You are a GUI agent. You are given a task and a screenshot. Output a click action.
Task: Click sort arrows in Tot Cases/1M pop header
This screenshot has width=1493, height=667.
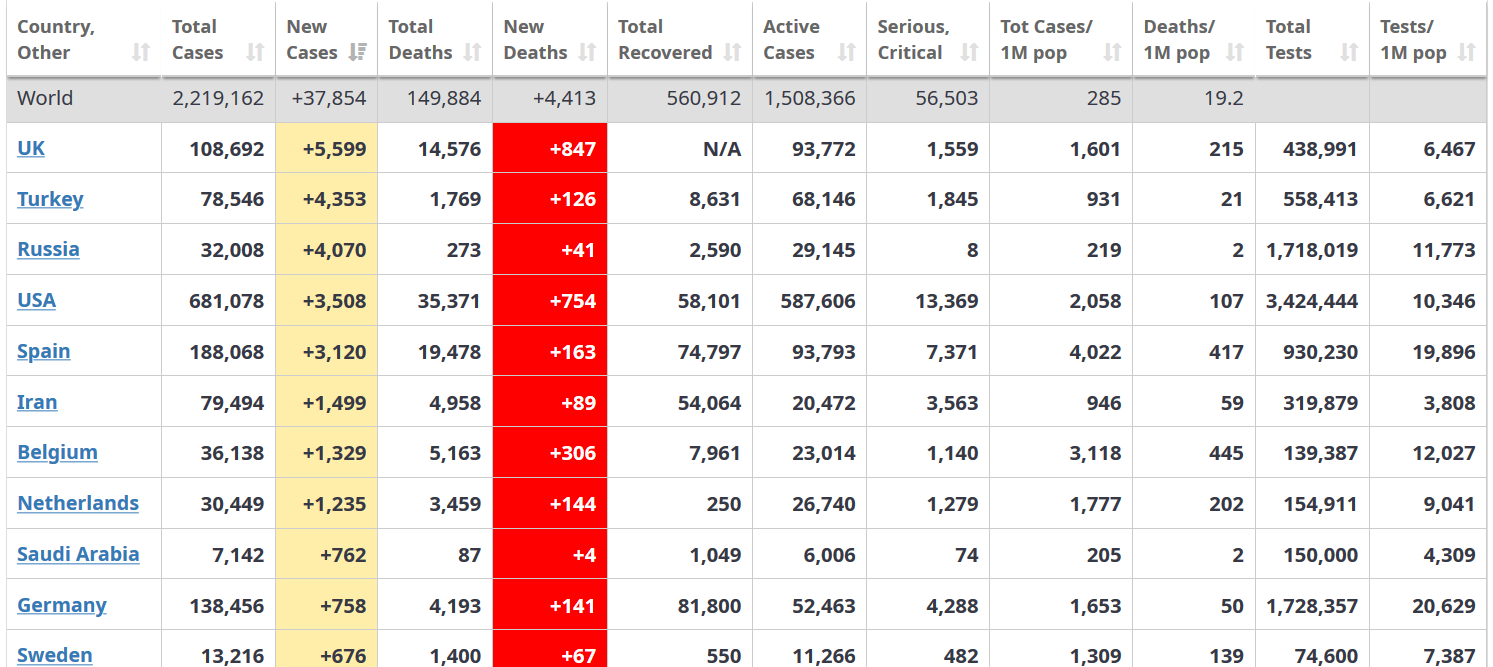tap(1112, 53)
